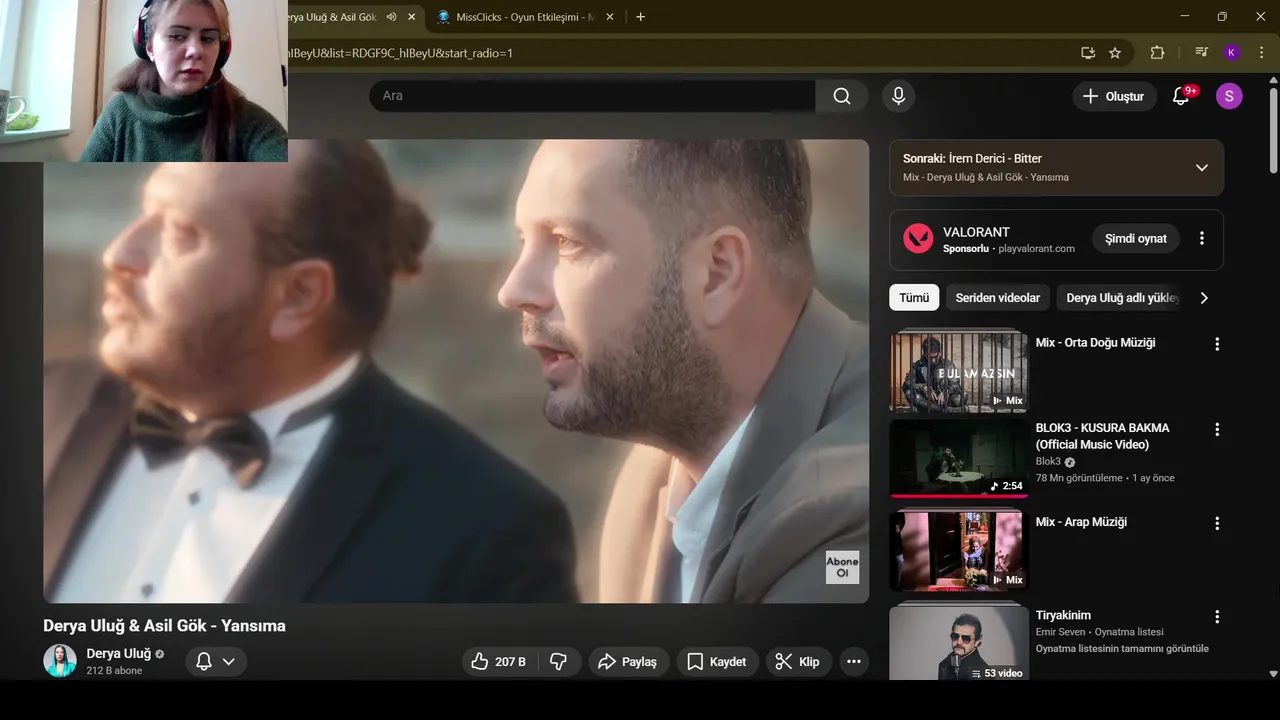Click Mix - Arap Müziği title
The width and height of the screenshot is (1280, 720).
tap(1081, 522)
